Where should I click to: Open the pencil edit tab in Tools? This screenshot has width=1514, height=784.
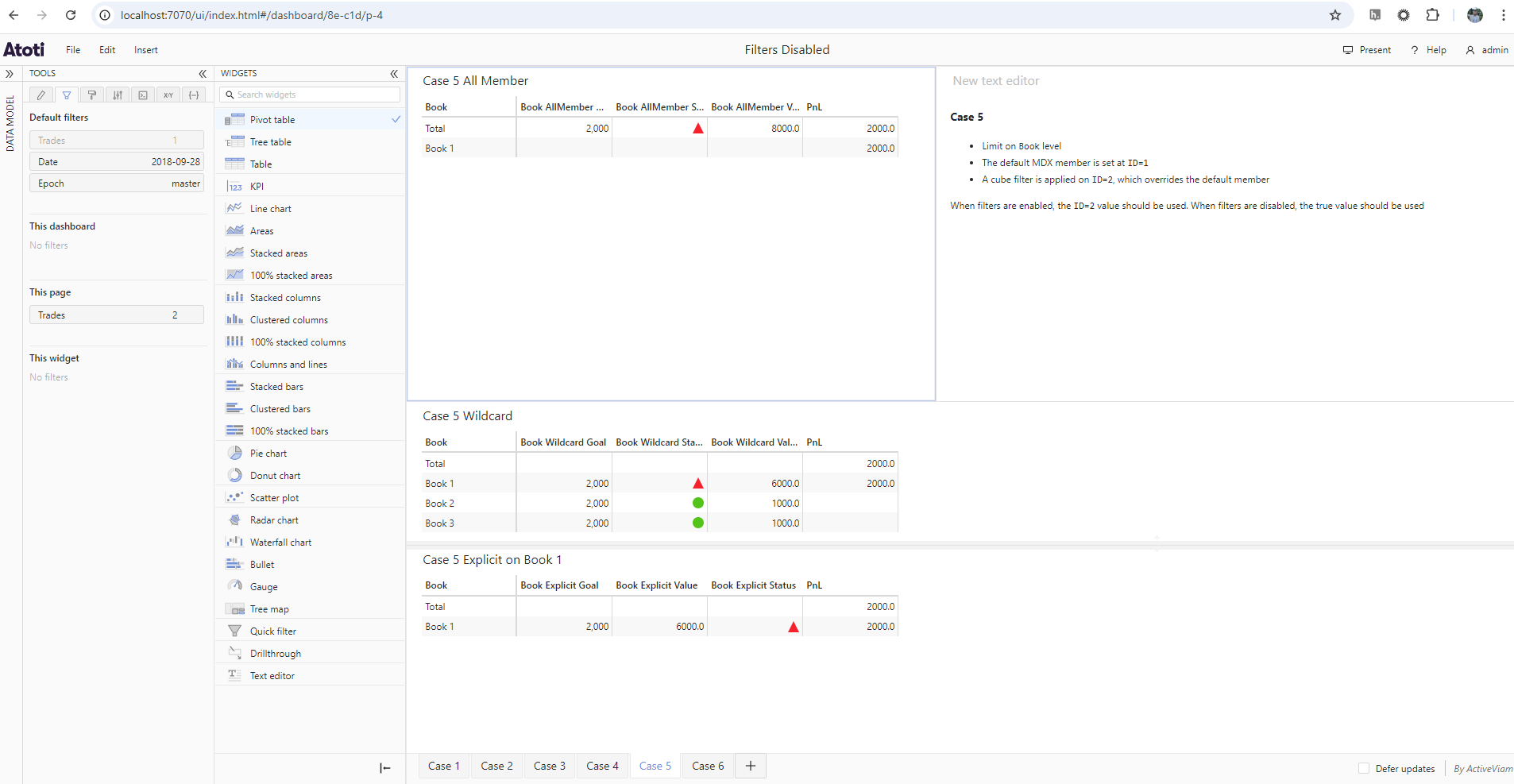pos(41,95)
